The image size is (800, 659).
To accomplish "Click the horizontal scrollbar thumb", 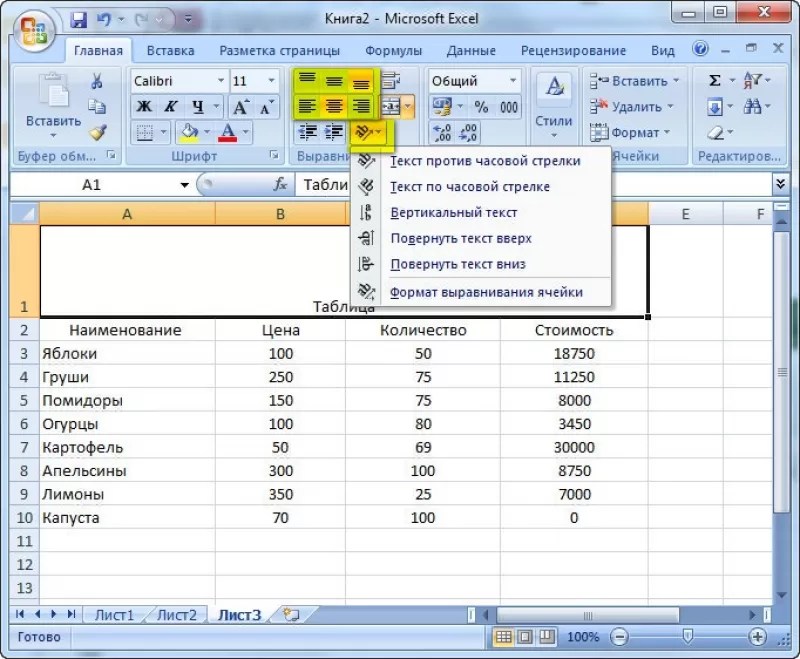I will point(587,615).
